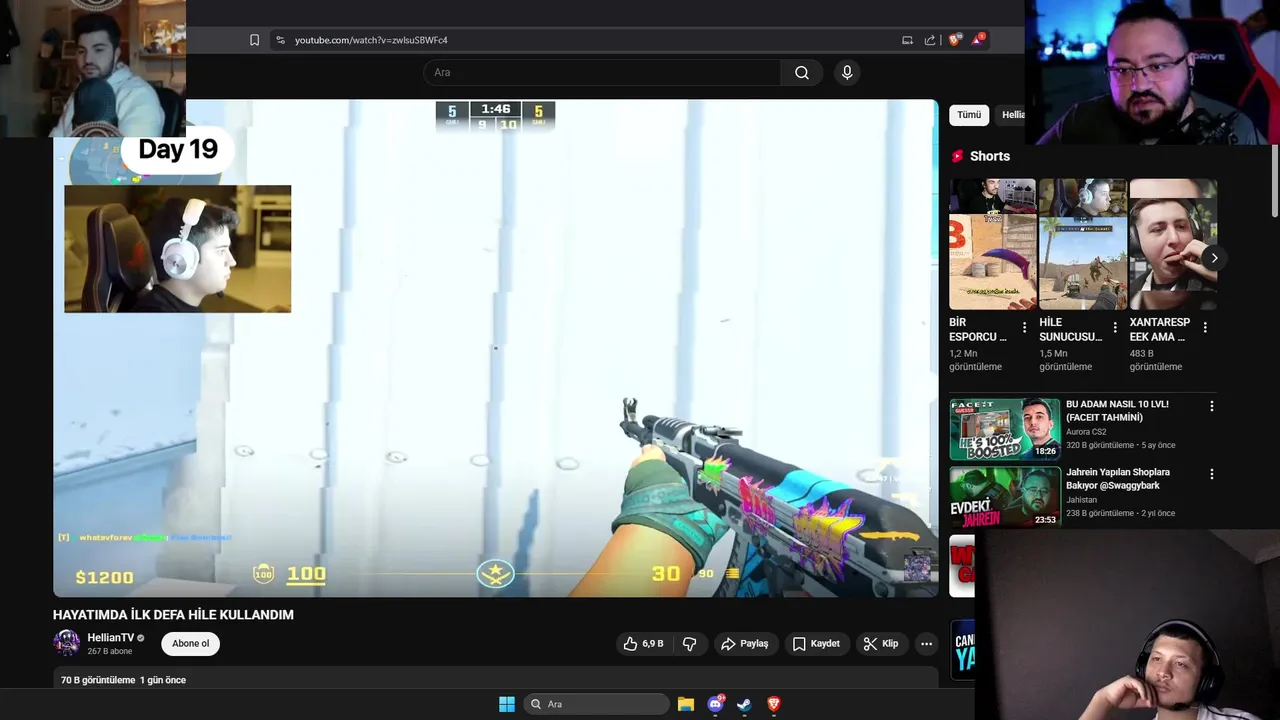Click the Paylaş share button
This screenshot has height=720, width=1280.
(745, 644)
